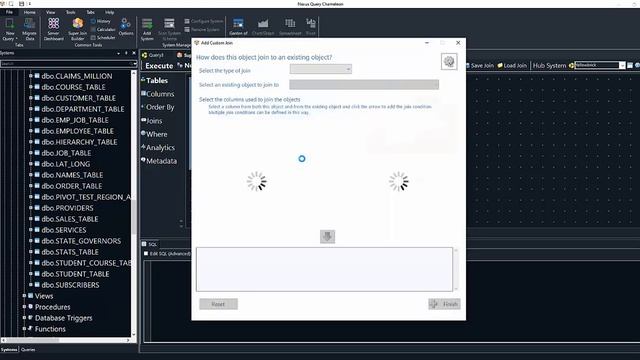Open the join type dropdown
Viewport: 640px width, 360px height.
pos(321,69)
